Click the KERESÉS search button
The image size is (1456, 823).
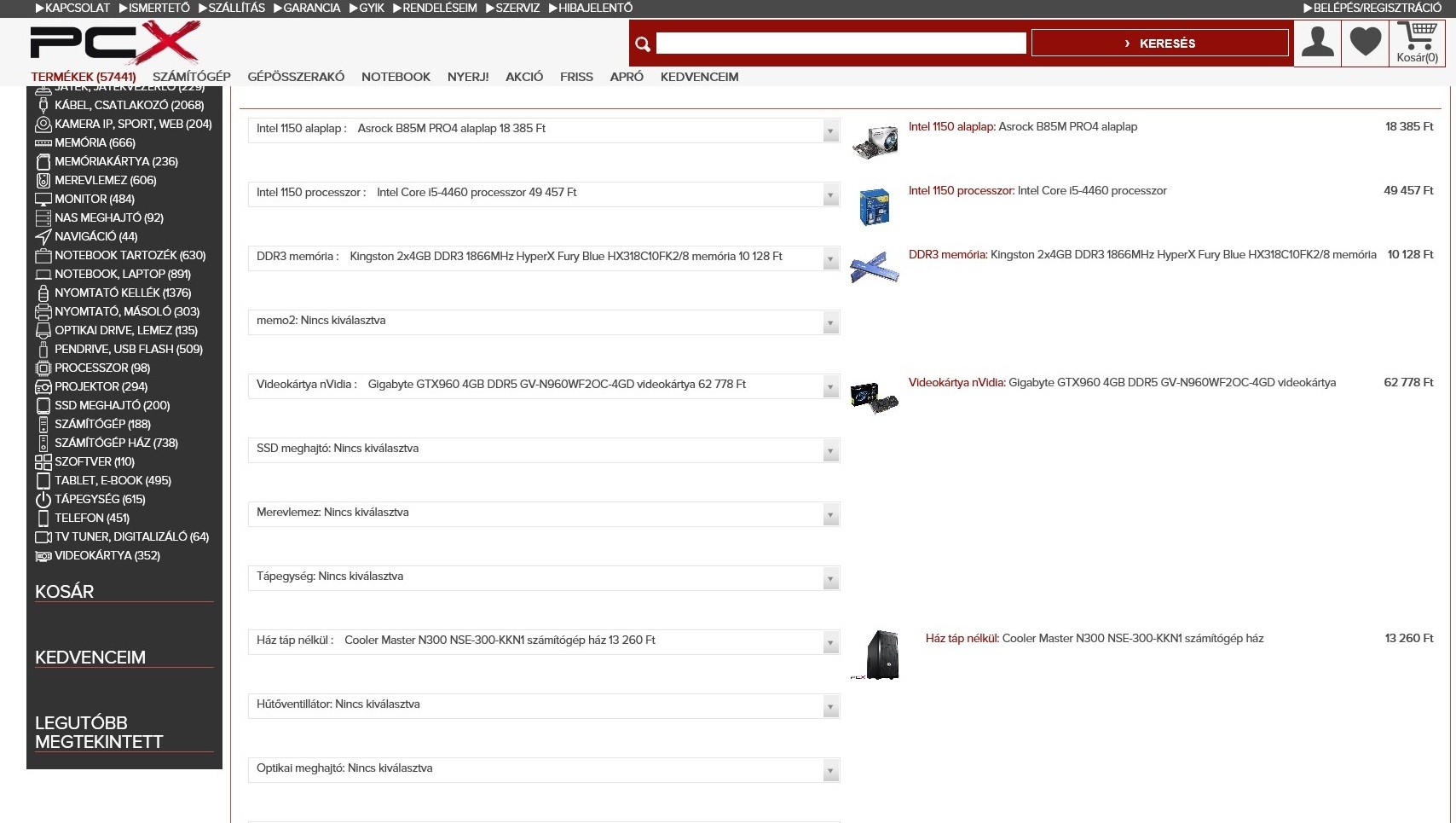(1159, 43)
